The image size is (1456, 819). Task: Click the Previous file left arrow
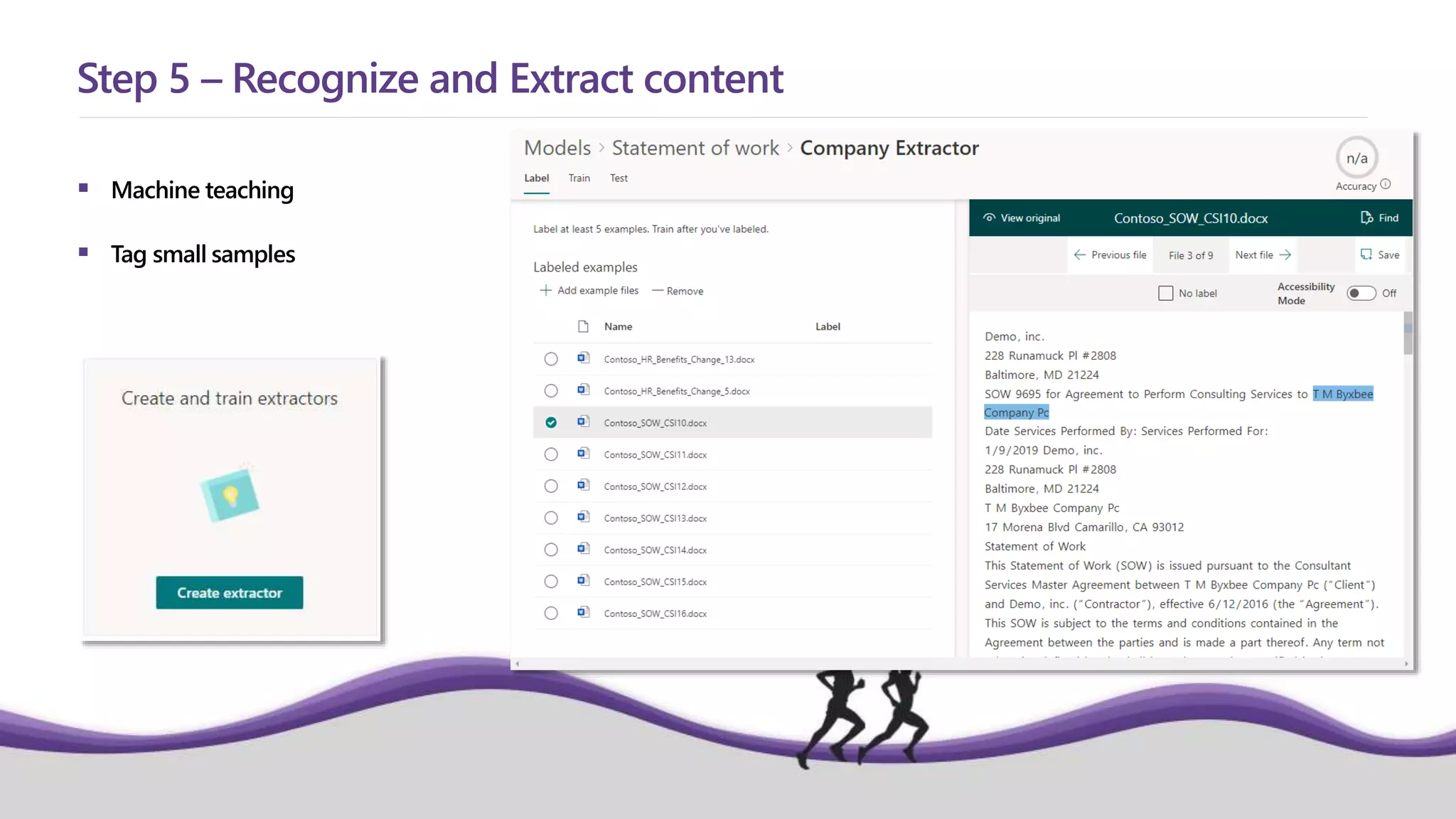pos(1079,255)
